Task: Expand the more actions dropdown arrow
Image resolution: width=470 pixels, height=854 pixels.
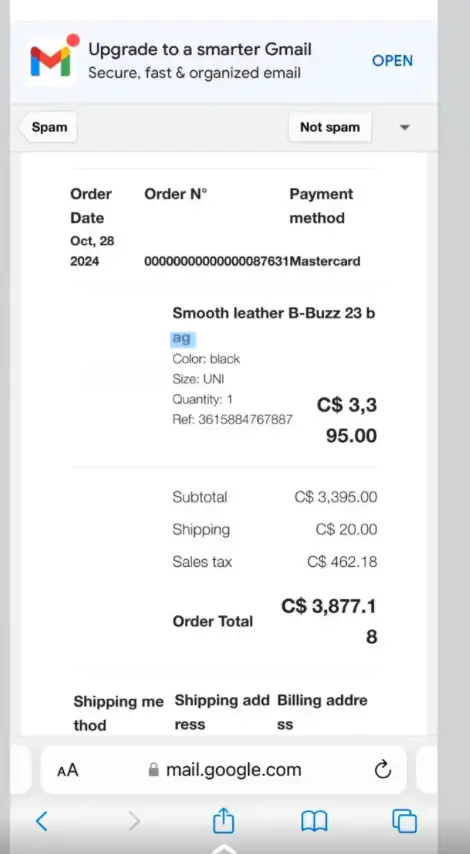Action: point(404,127)
